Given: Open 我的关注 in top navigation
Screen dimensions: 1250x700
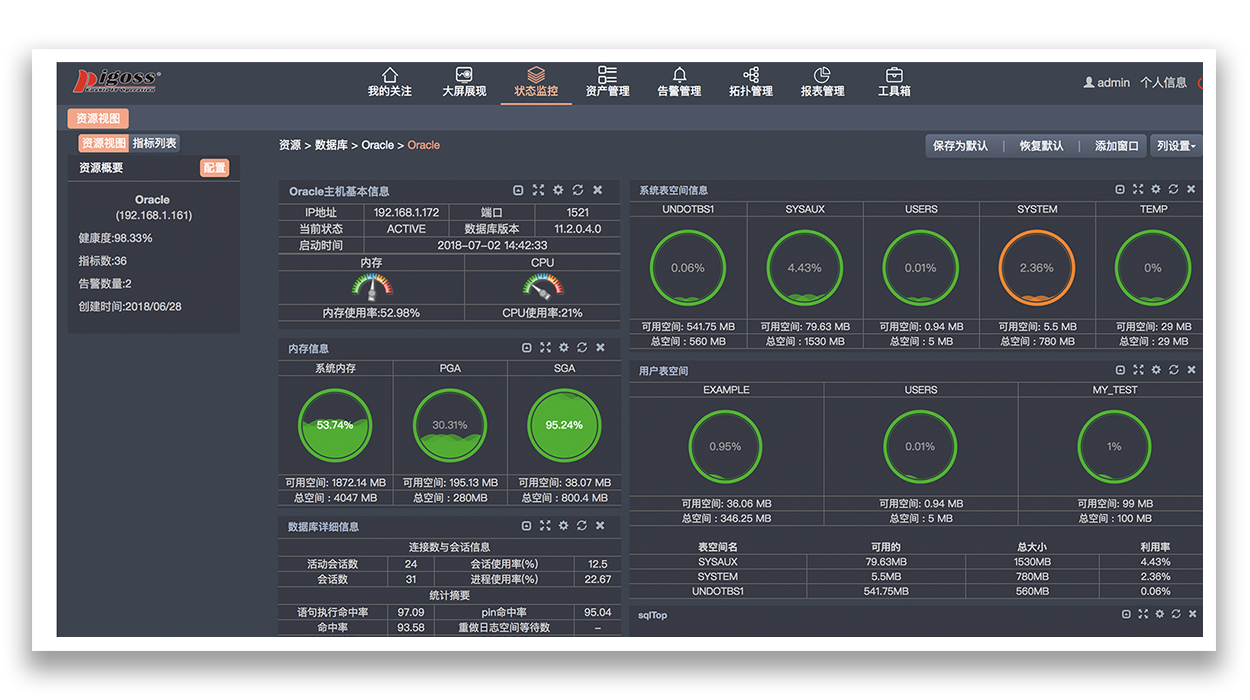Looking at the screenshot, I should click(x=389, y=82).
